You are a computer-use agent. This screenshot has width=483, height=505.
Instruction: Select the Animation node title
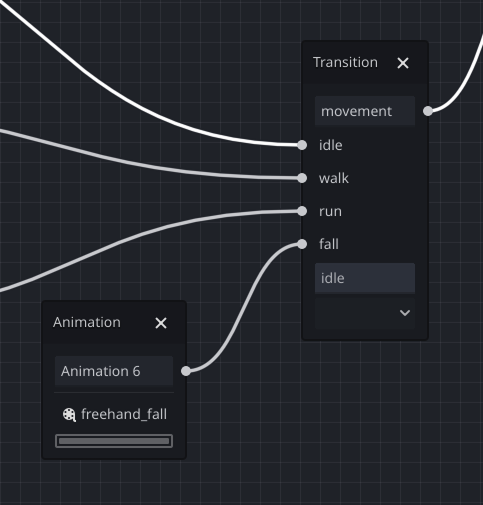tap(87, 322)
